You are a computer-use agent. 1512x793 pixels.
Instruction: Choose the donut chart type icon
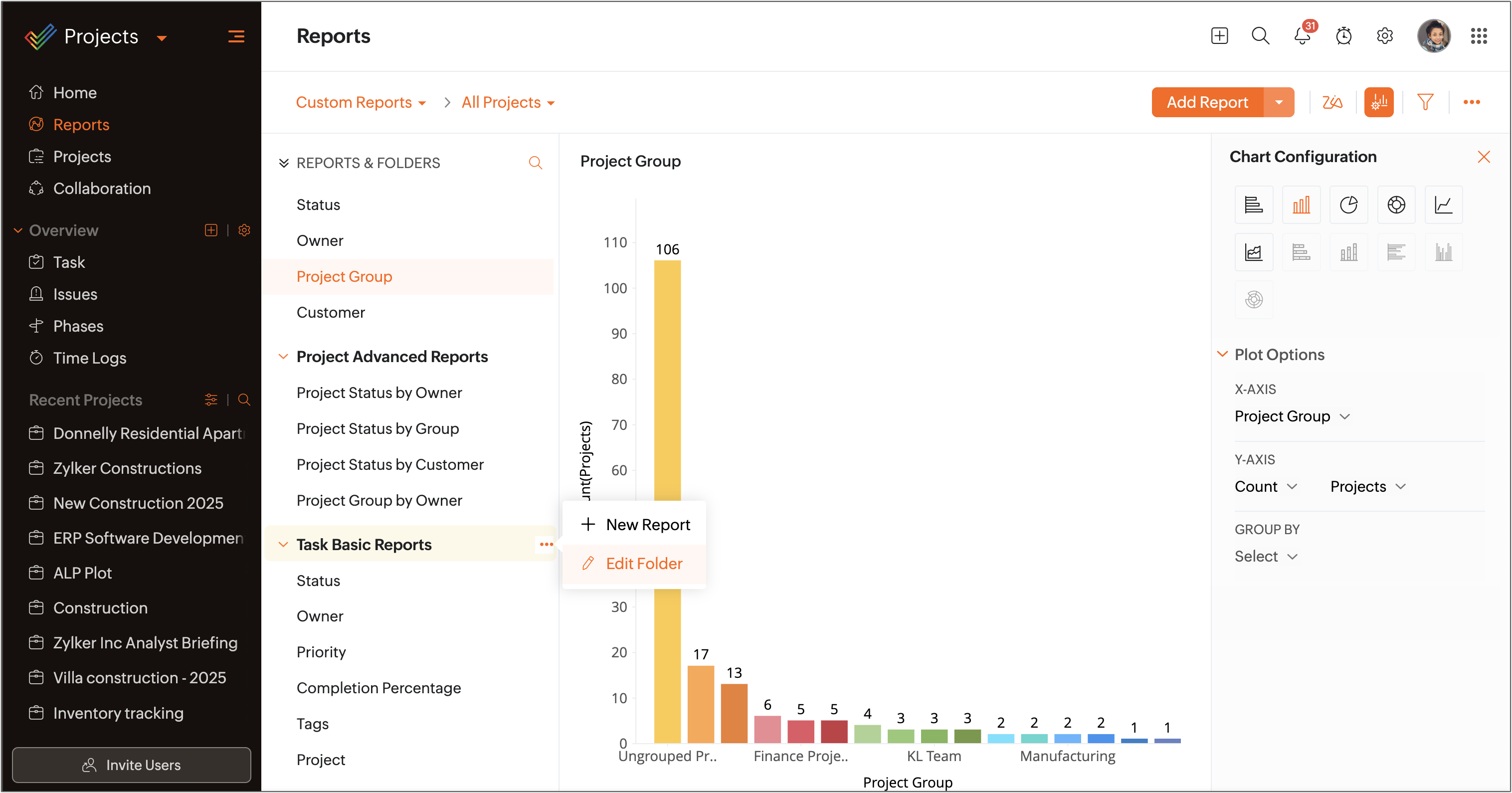[x=1396, y=205]
